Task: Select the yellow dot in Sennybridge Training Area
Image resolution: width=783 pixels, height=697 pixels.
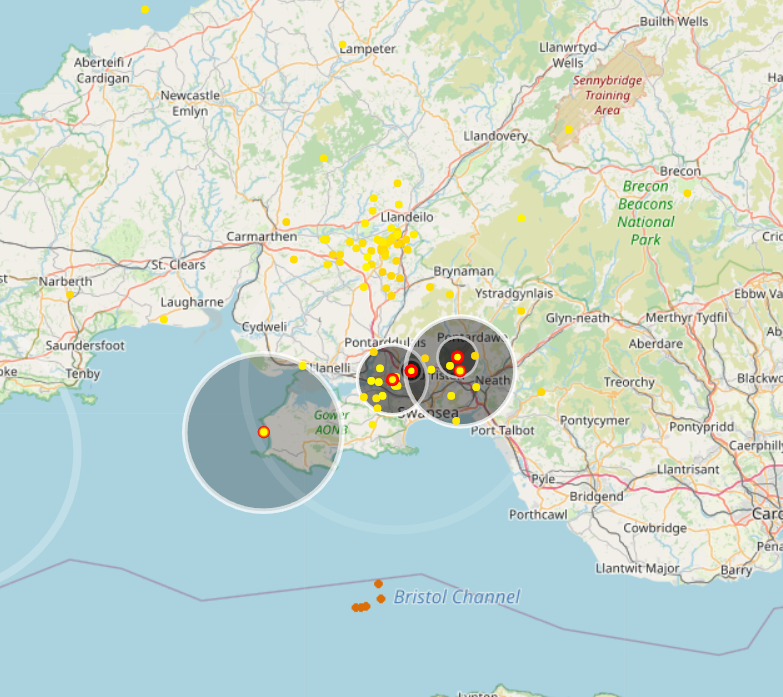Action: coord(568,129)
